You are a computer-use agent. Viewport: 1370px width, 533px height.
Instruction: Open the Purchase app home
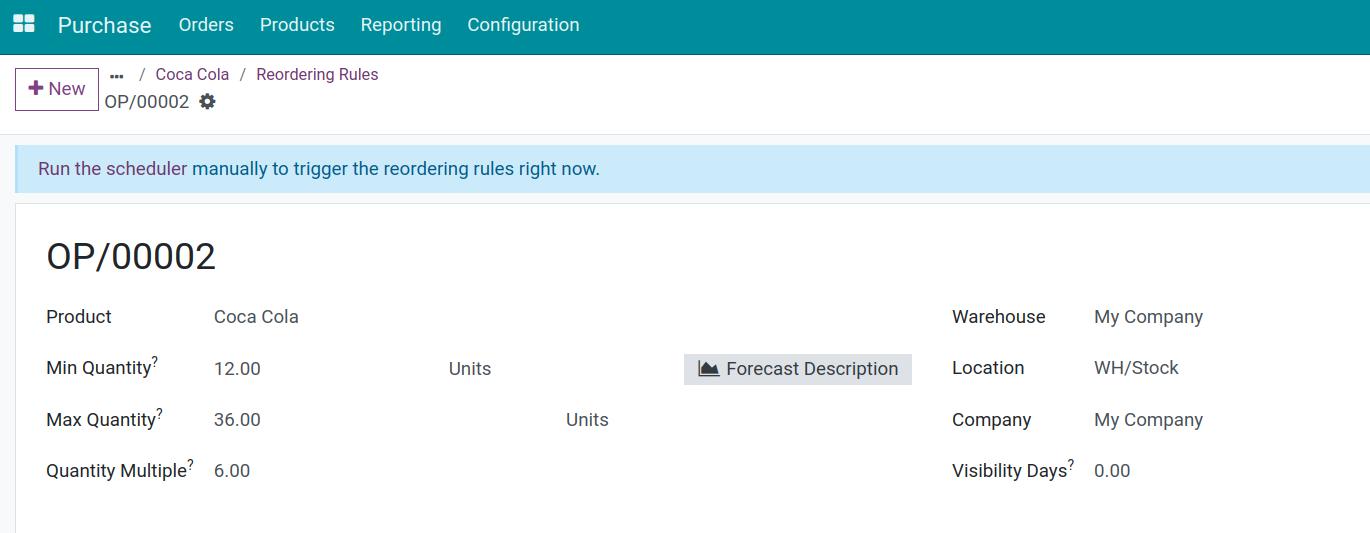tap(105, 25)
